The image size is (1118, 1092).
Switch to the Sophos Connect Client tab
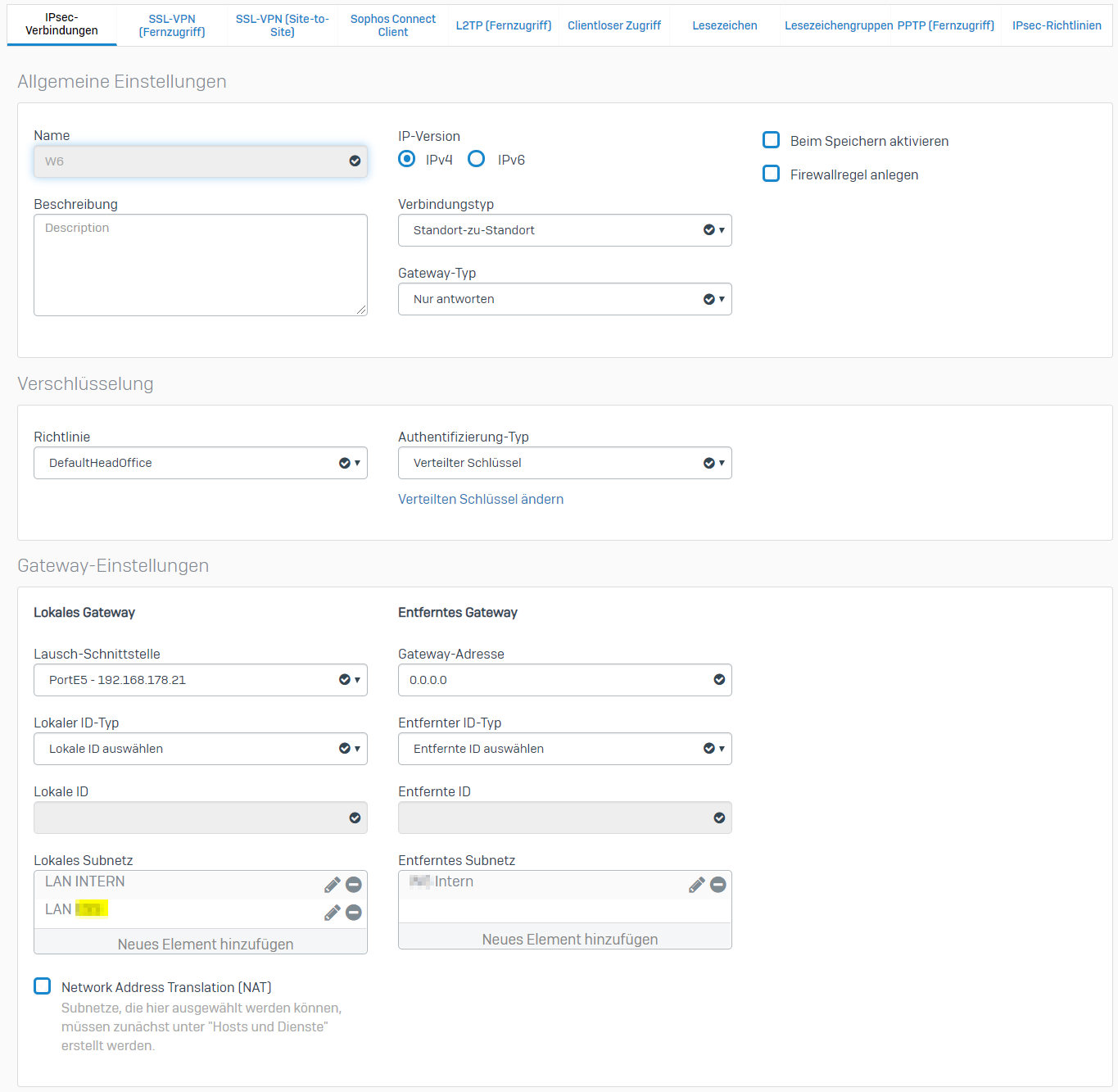coord(392,25)
